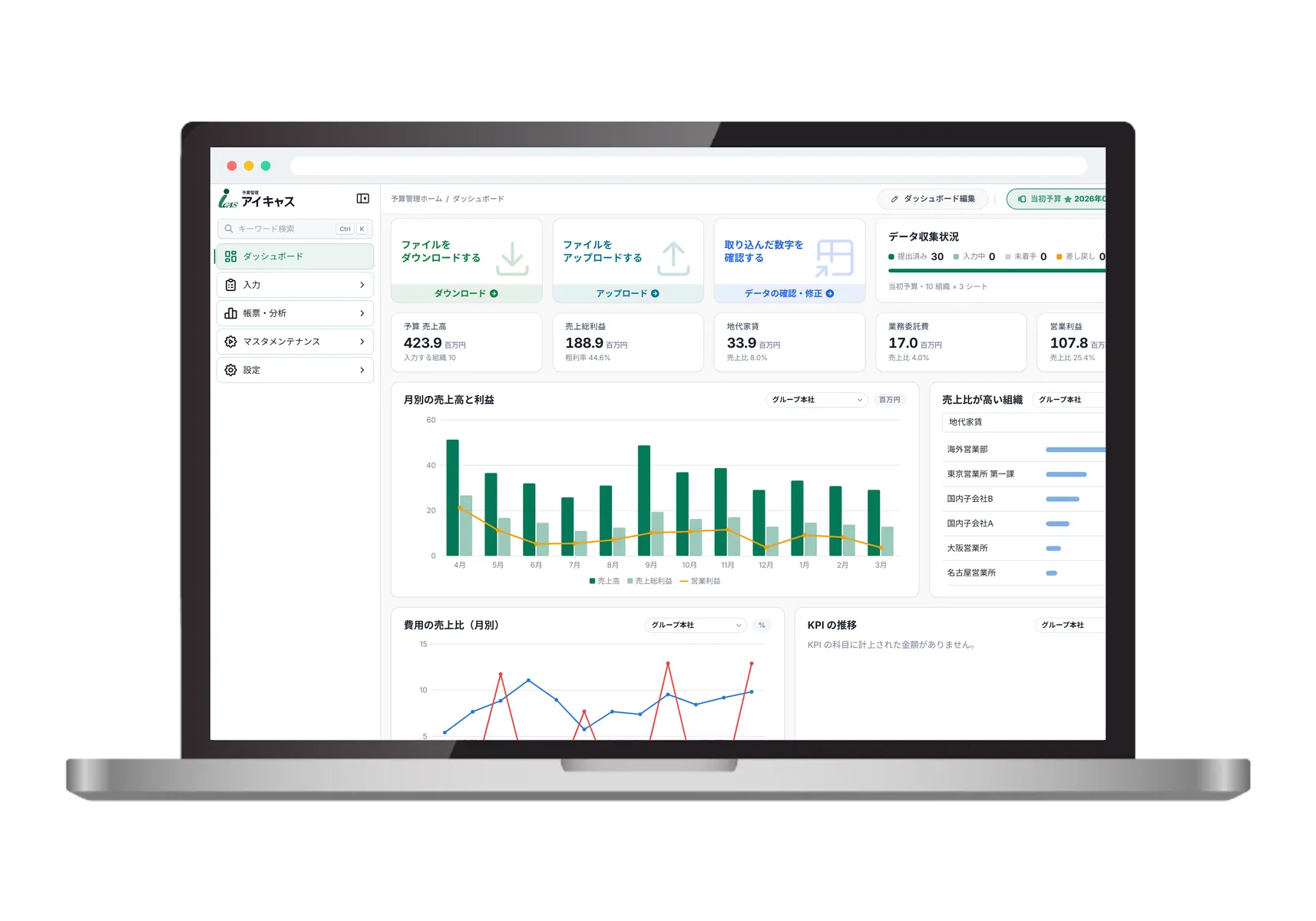This screenshot has width=1316, height=921.
Task: Toggle 売上総利益 legend entry
Action: coord(650,581)
